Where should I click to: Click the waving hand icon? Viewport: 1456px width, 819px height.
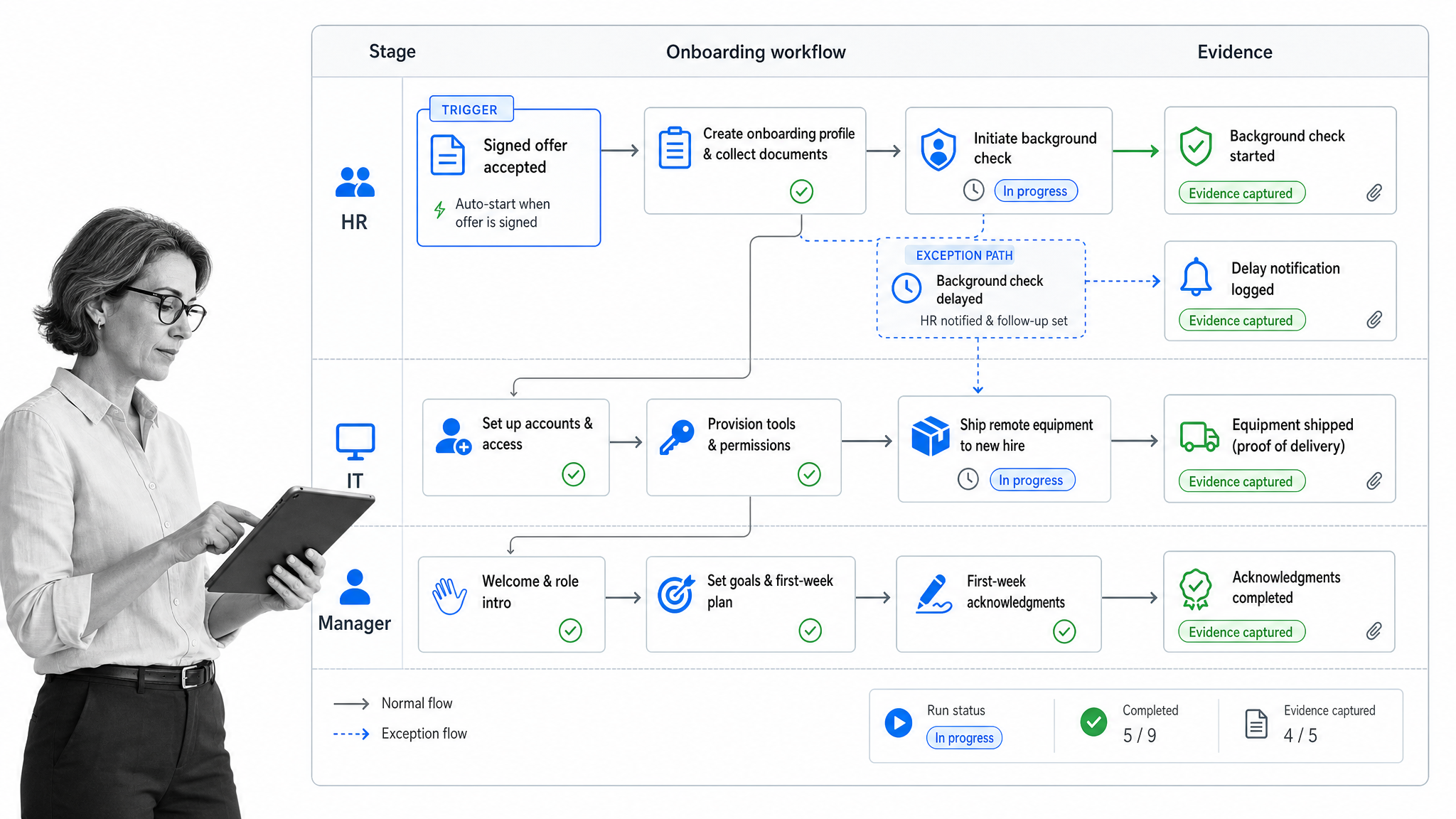point(449,596)
